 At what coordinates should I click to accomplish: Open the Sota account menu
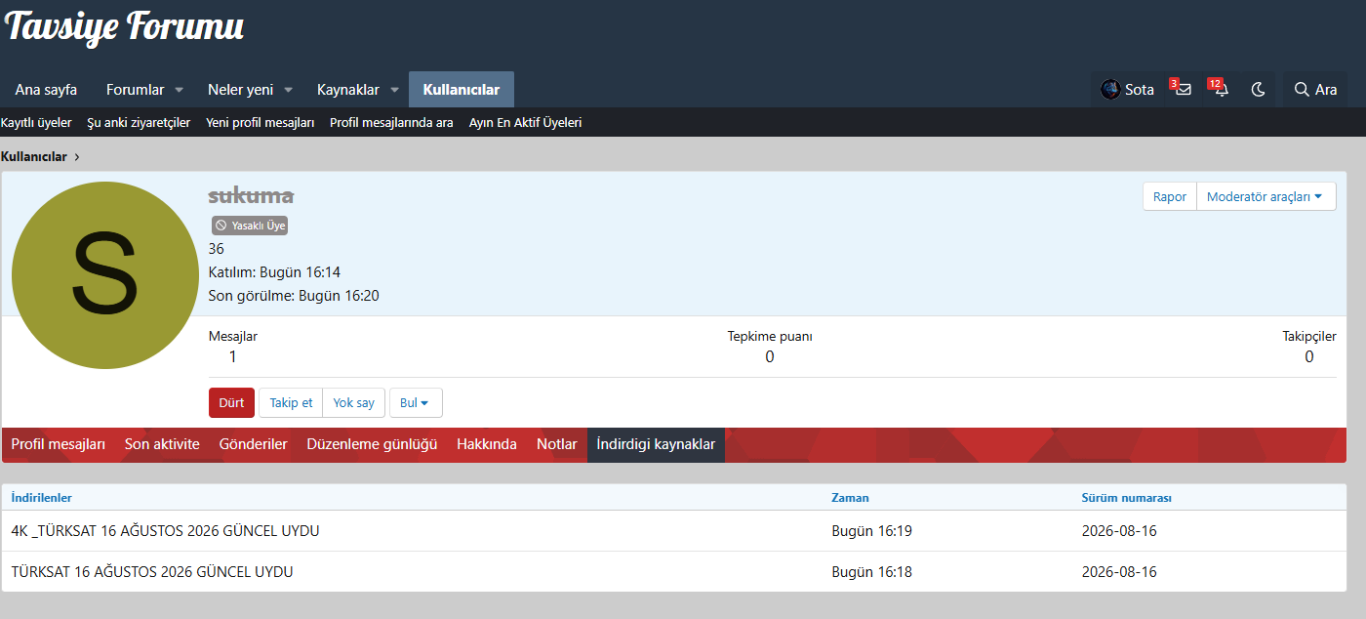1127,89
